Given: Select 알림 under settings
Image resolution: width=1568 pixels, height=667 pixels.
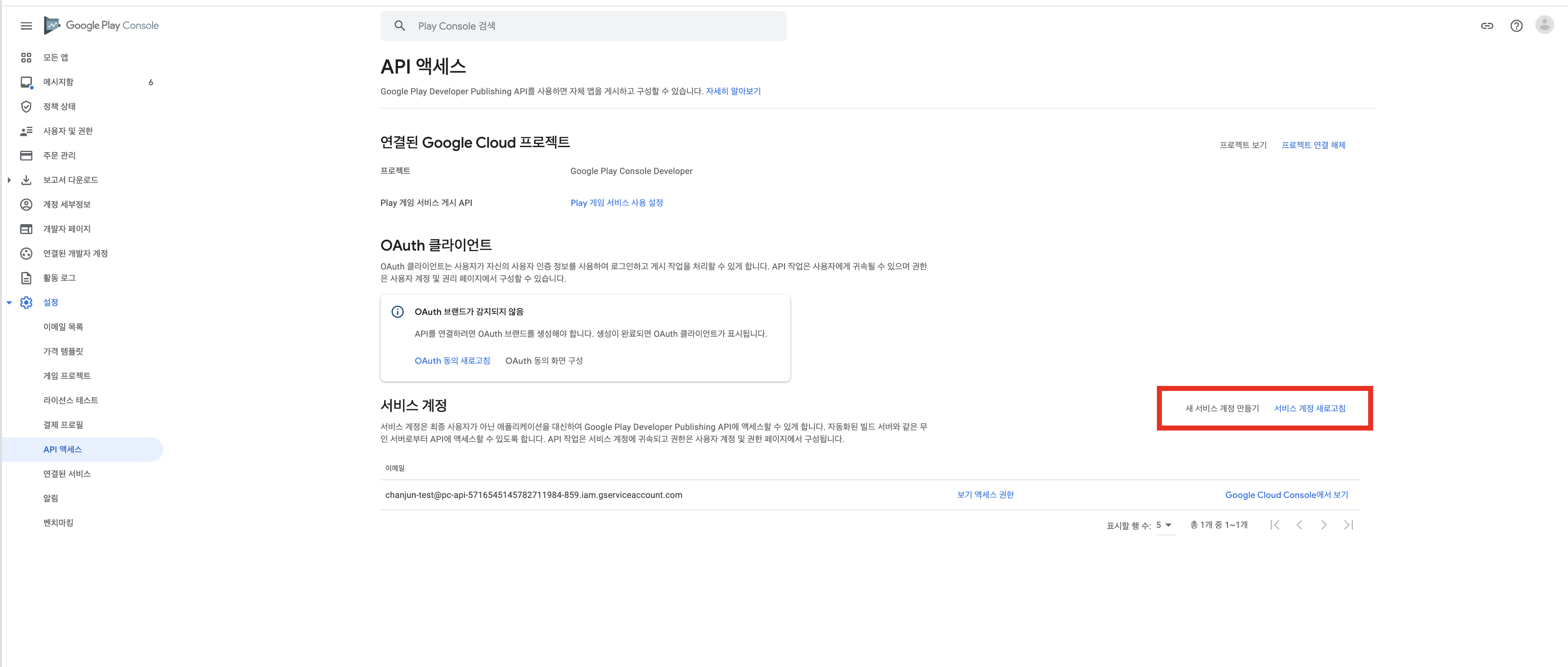Looking at the screenshot, I should coord(51,498).
